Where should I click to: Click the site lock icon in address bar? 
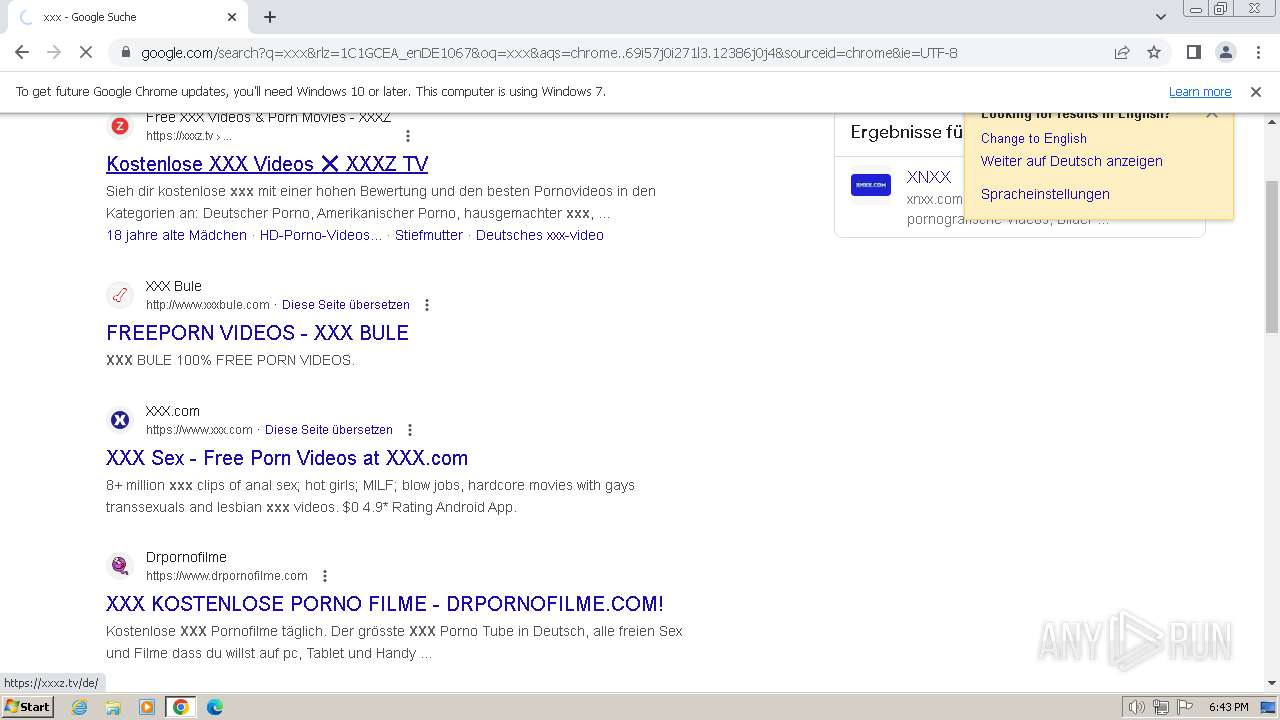125,52
